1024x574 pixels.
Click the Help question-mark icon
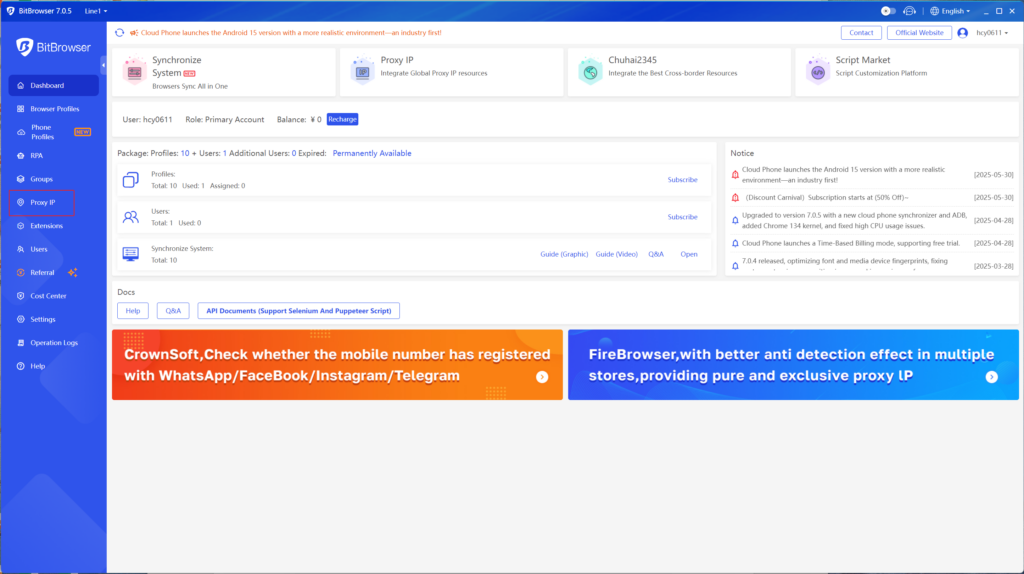click(20, 366)
